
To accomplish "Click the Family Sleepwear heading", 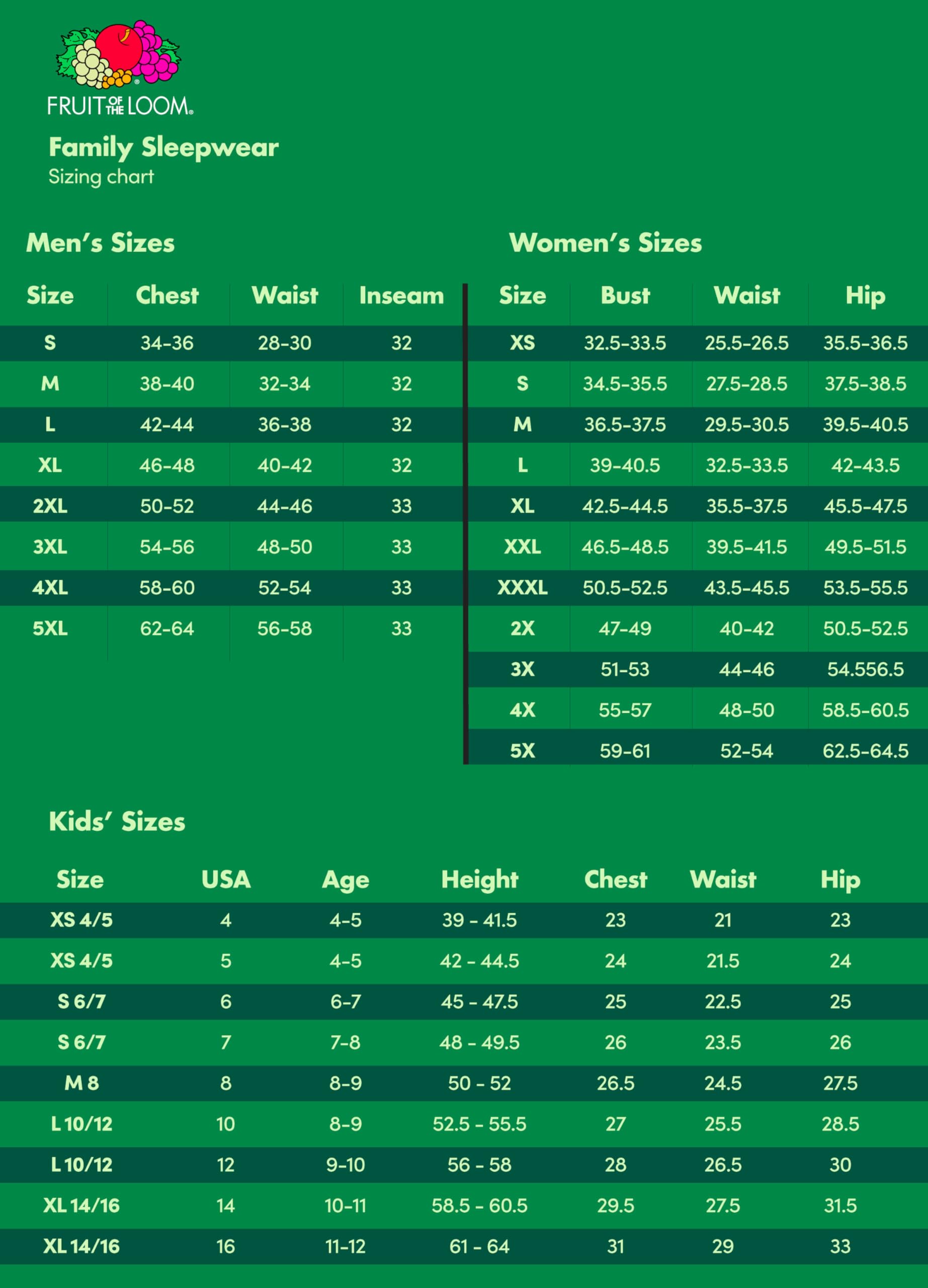I will pyautogui.click(x=163, y=147).
